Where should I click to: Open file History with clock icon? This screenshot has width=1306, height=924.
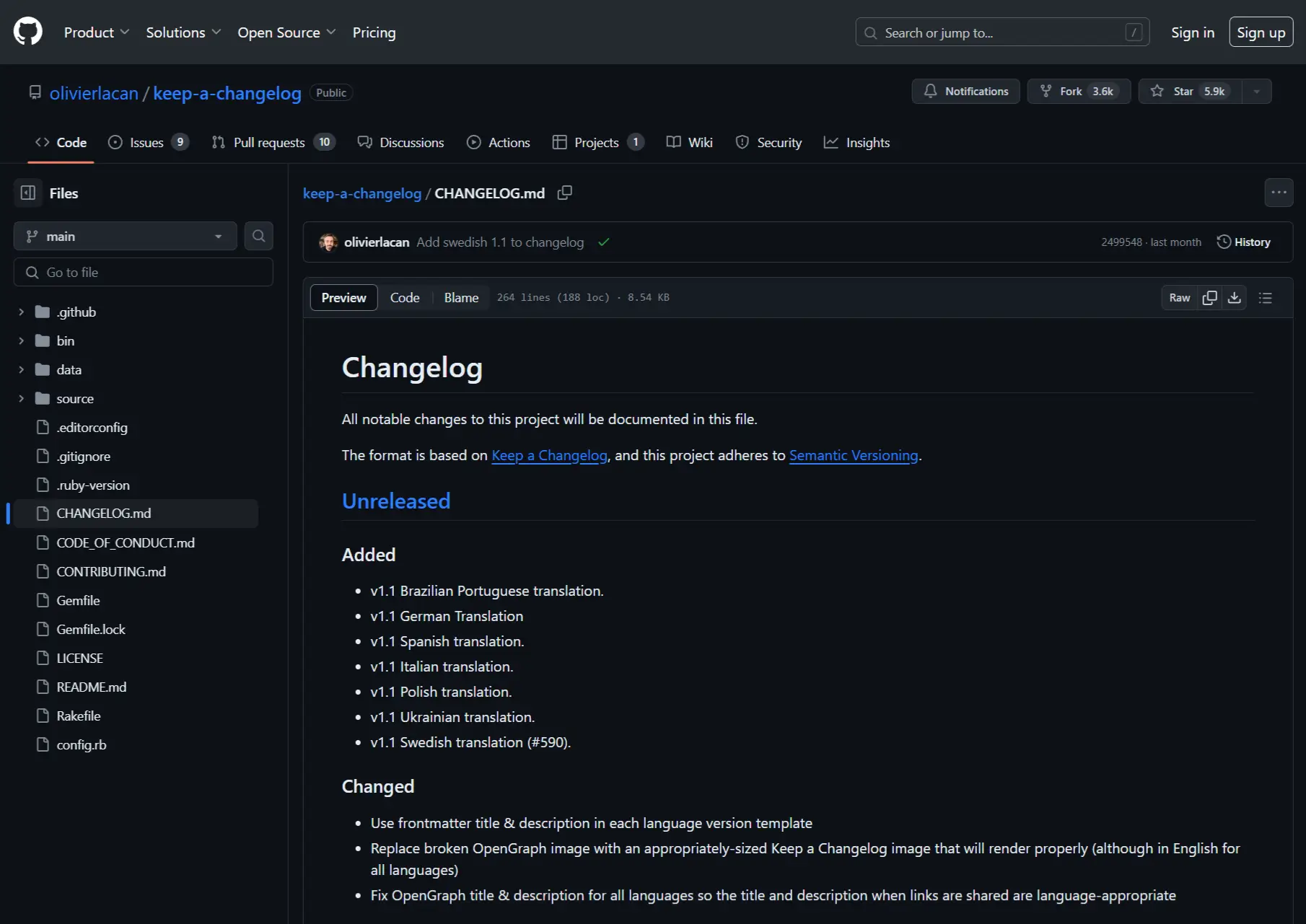[x=1243, y=242]
